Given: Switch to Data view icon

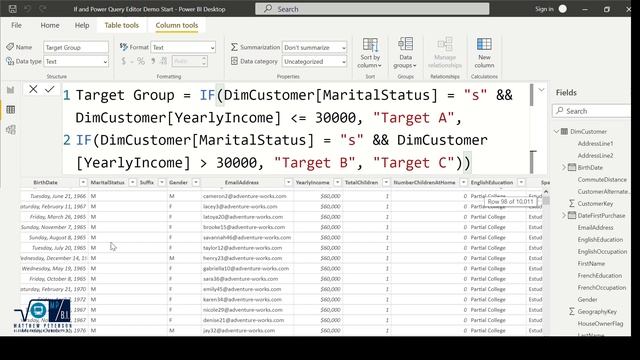Looking at the screenshot, I should (x=11, y=109).
